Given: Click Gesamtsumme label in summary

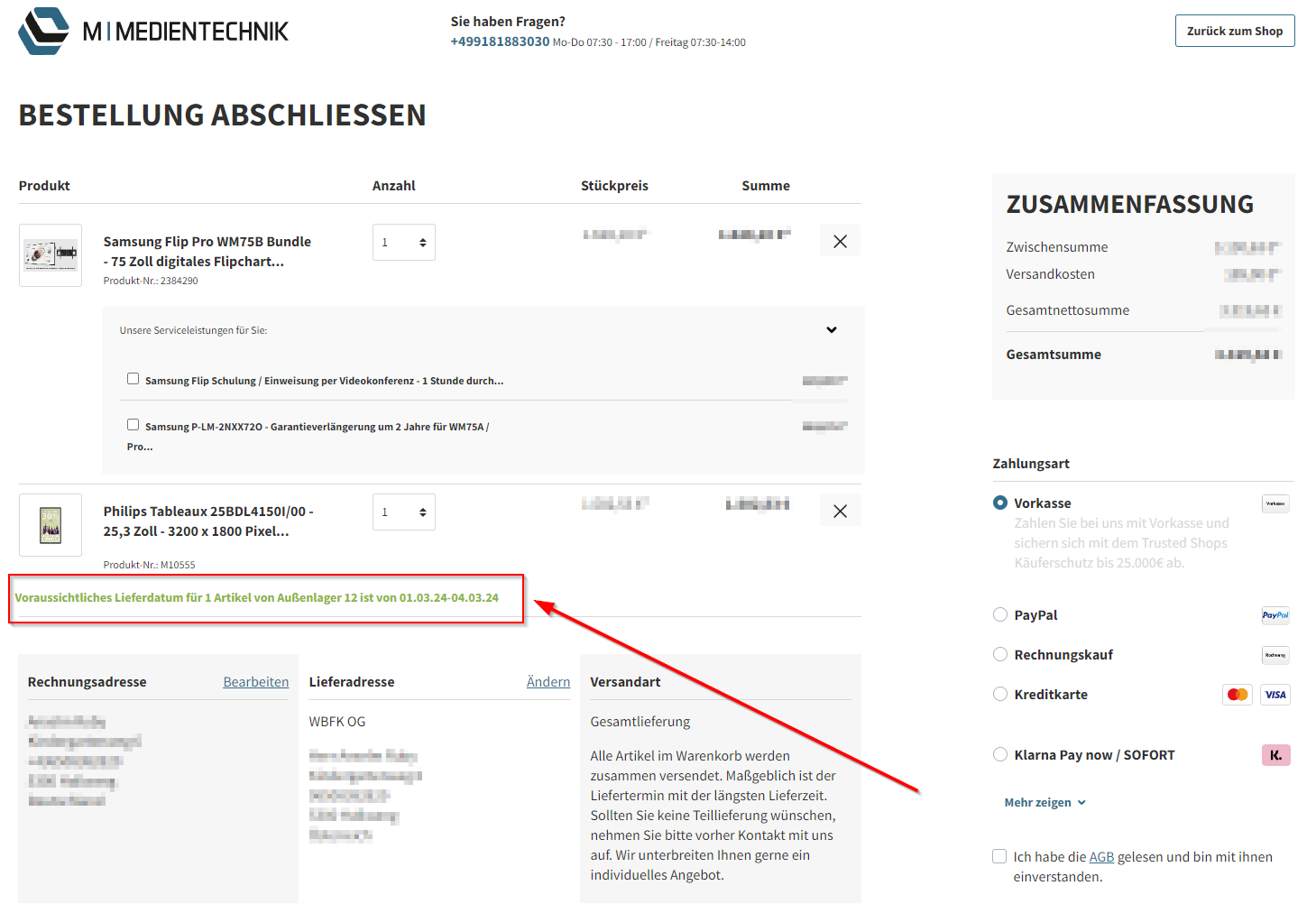Looking at the screenshot, I should 1054,355.
